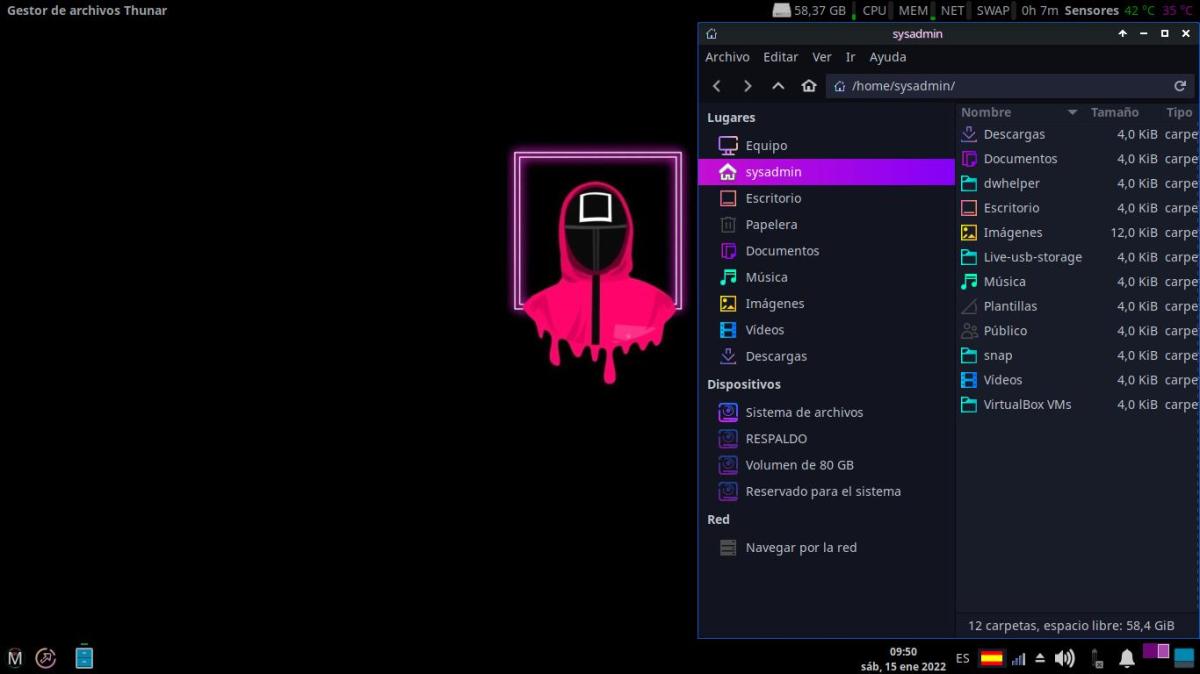
Task: Open the notification bell icon
Action: point(1127,658)
